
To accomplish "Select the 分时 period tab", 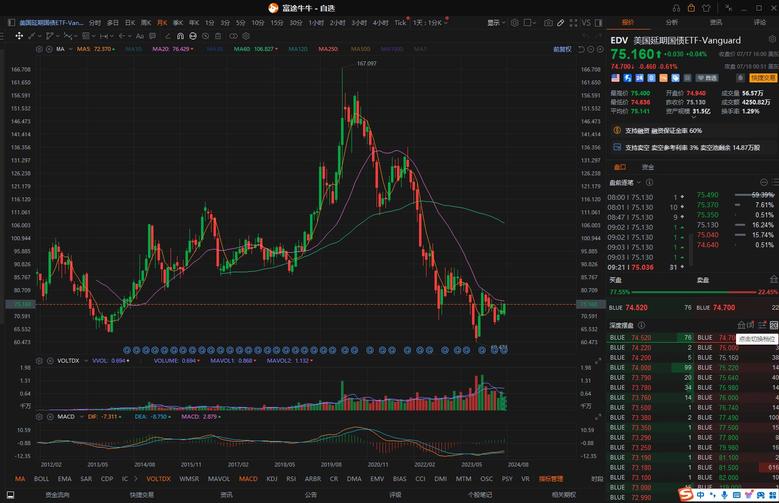I will coord(95,23).
